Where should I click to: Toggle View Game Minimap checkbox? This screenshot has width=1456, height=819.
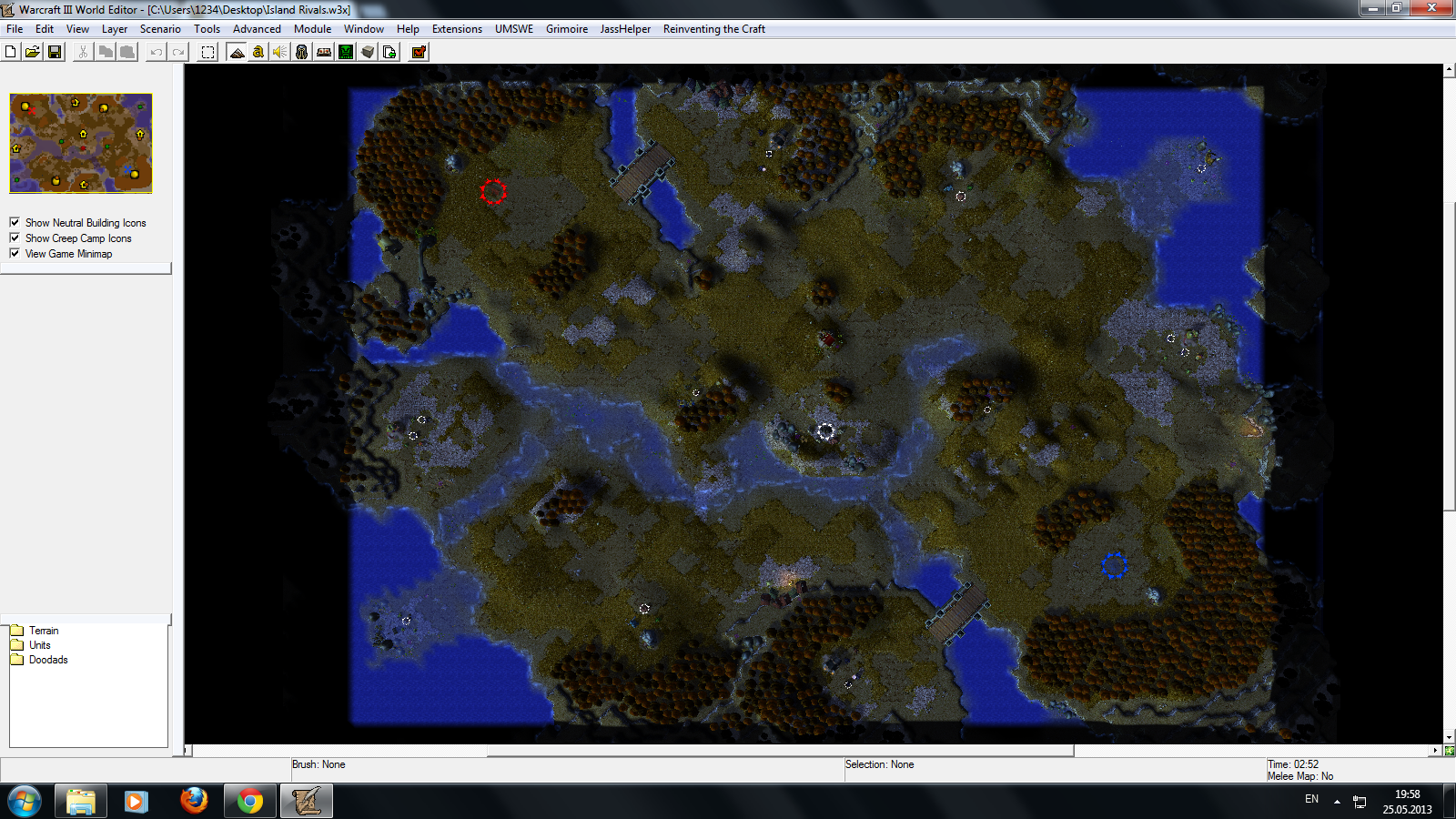(x=15, y=253)
